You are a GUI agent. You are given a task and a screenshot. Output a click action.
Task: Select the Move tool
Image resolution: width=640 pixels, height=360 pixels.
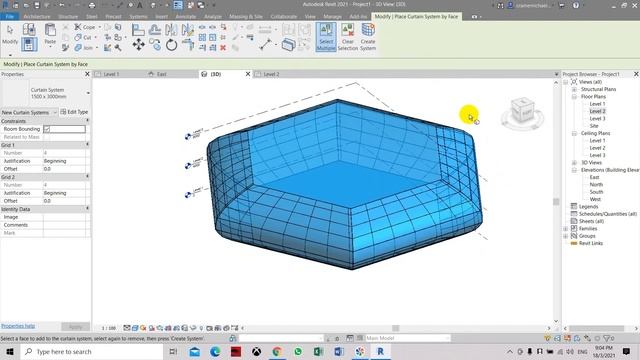pyautogui.click(x=138, y=44)
